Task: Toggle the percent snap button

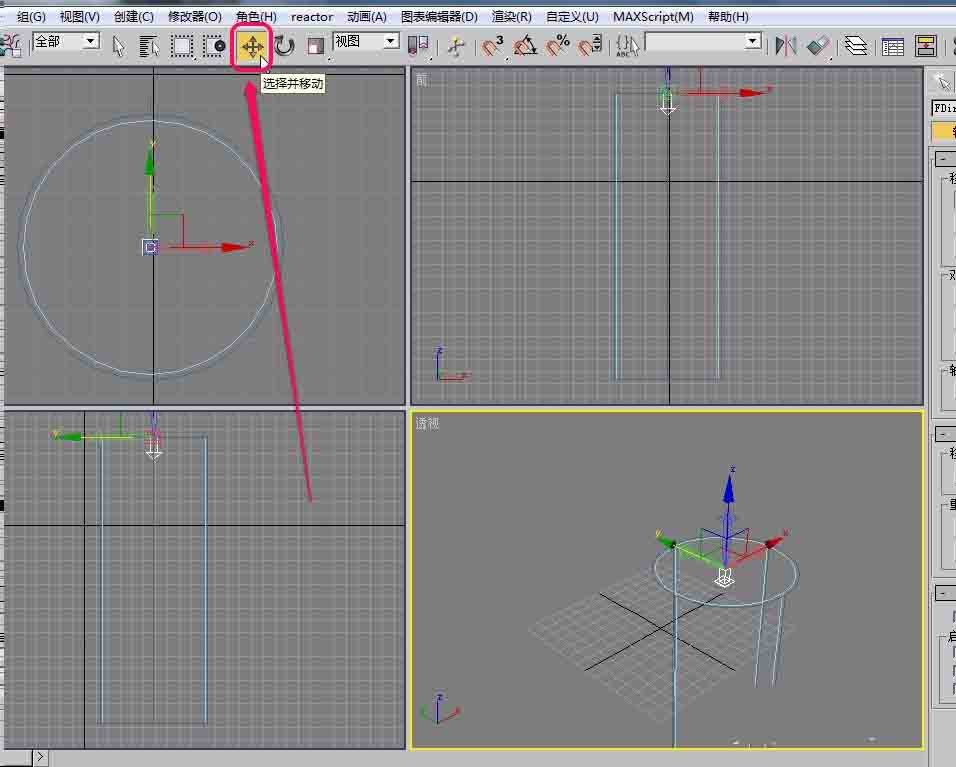Action: click(558, 46)
